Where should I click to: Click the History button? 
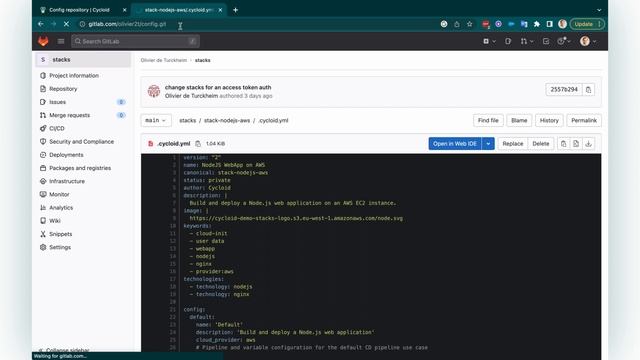coord(549,120)
